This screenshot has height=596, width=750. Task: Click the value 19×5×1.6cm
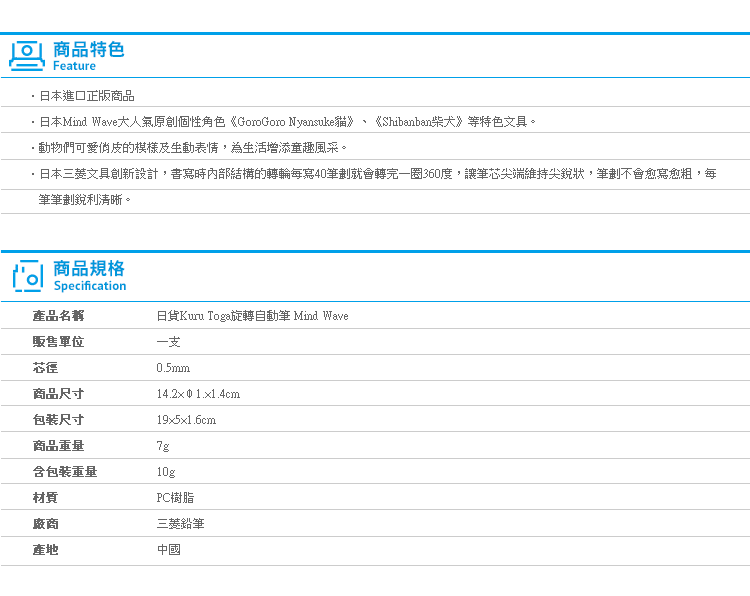point(186,419)
